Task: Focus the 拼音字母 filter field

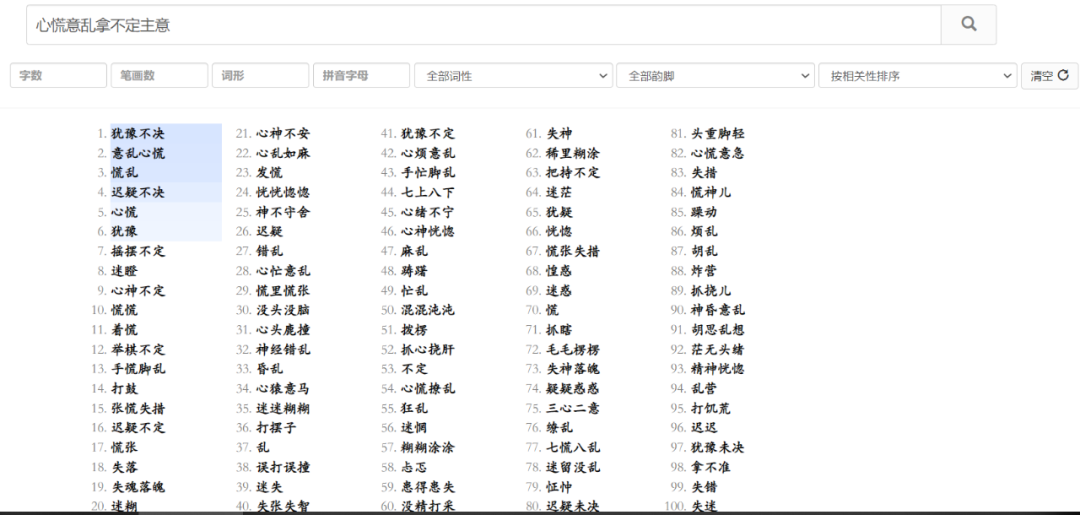Action: click(x=362, y=76)
